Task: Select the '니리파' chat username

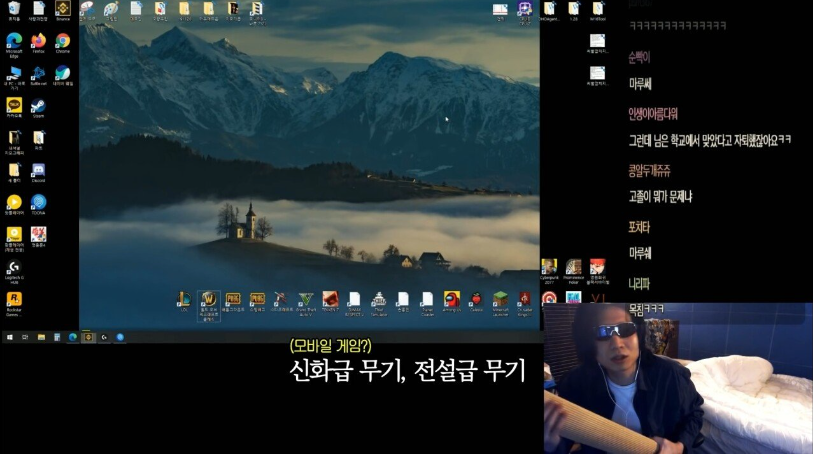Action: 639,283
